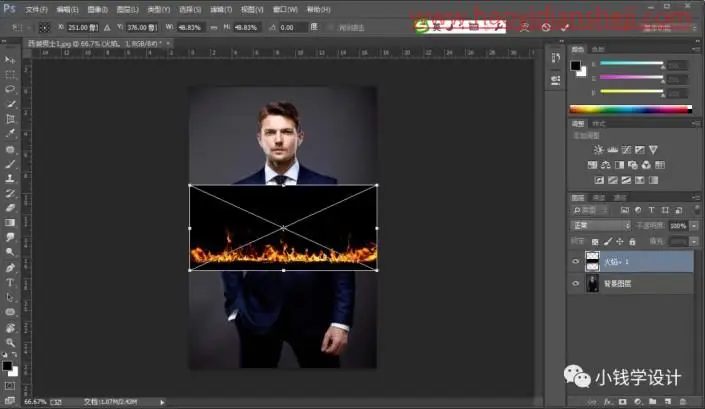Select the Hand tool
The height and width of the screenshot is (409, 705).
tap(10, 328)
